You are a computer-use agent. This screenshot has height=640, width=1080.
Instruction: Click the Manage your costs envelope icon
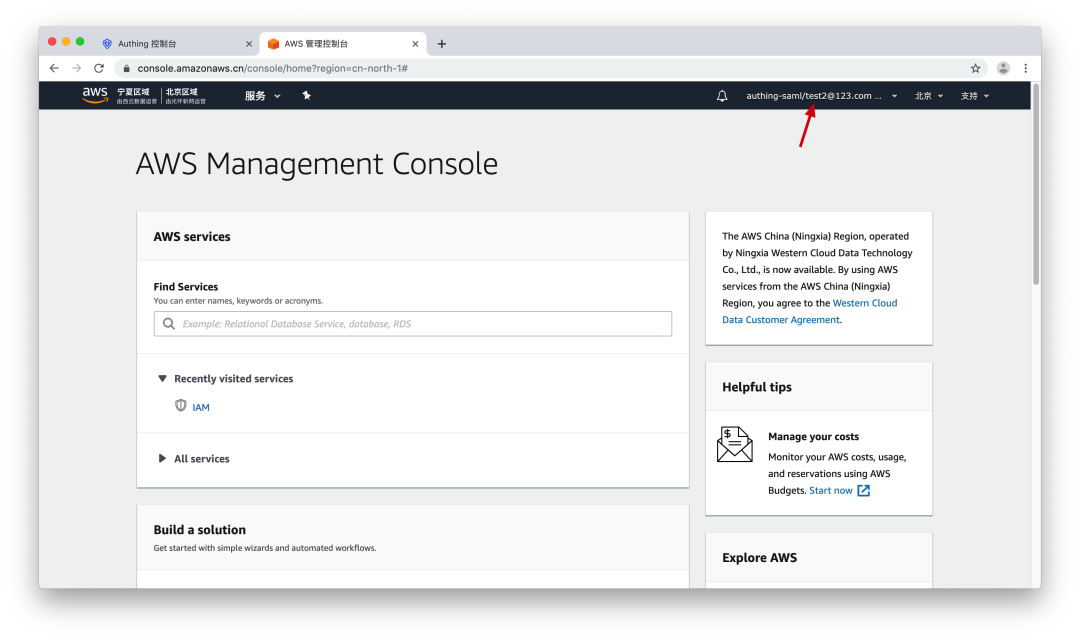click(734, 444)
